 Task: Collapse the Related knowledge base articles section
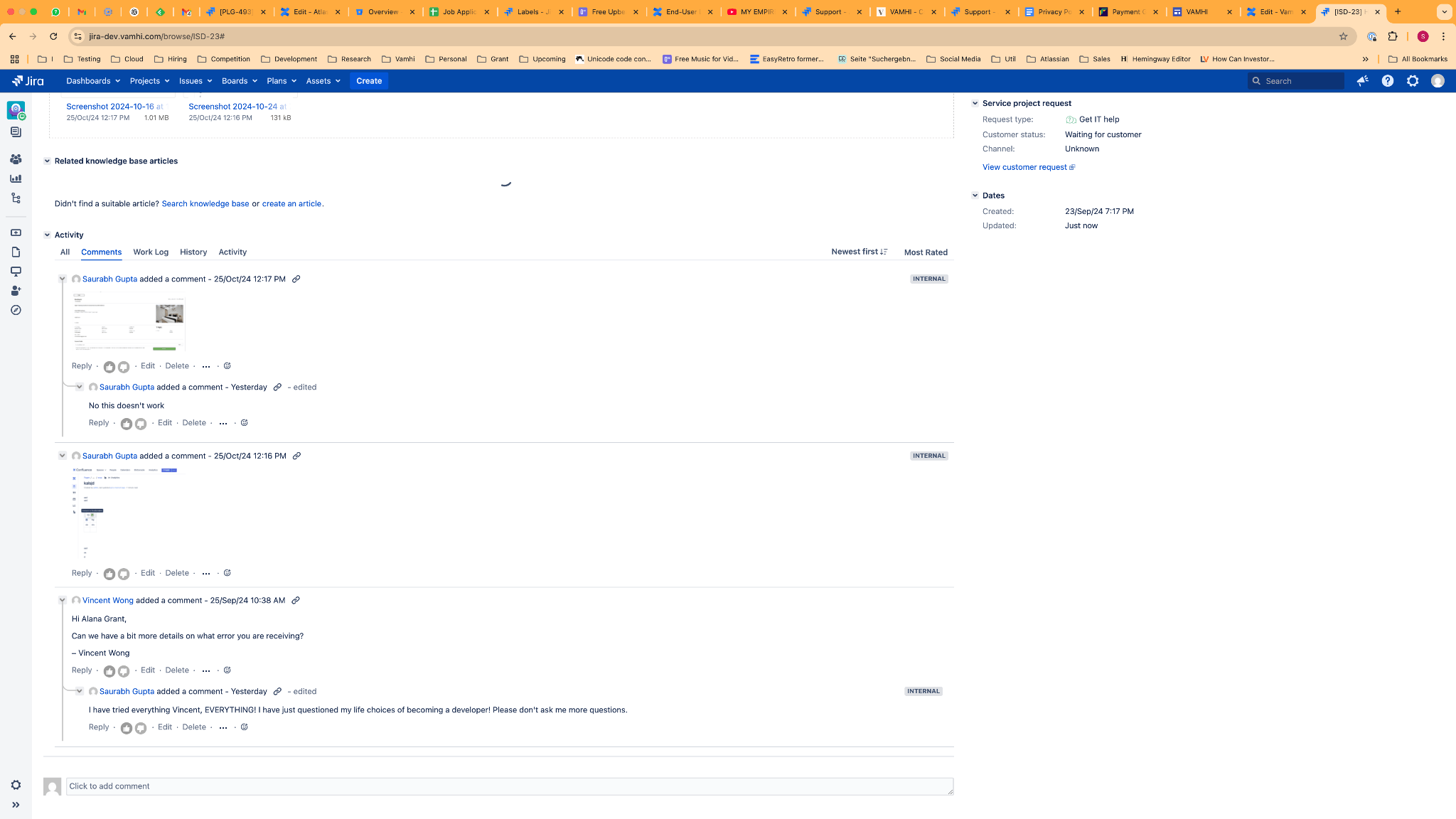pyautogui.click(x=48, y=161)
